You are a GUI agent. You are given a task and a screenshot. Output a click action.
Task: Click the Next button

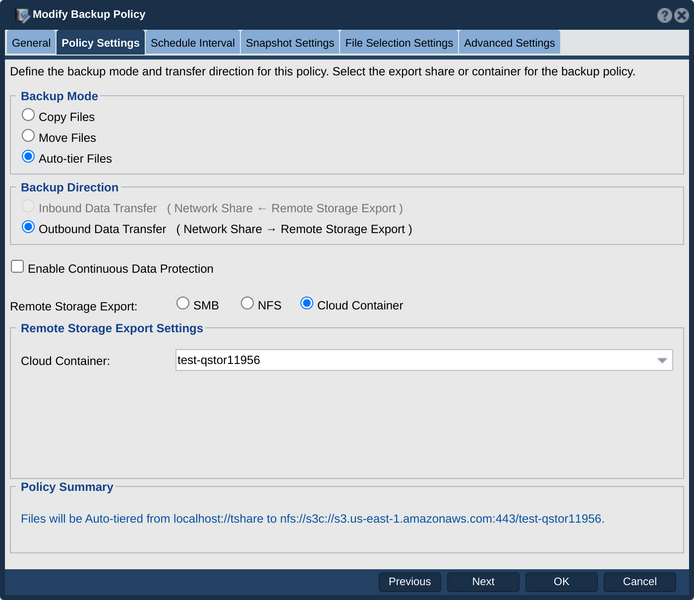483,581
